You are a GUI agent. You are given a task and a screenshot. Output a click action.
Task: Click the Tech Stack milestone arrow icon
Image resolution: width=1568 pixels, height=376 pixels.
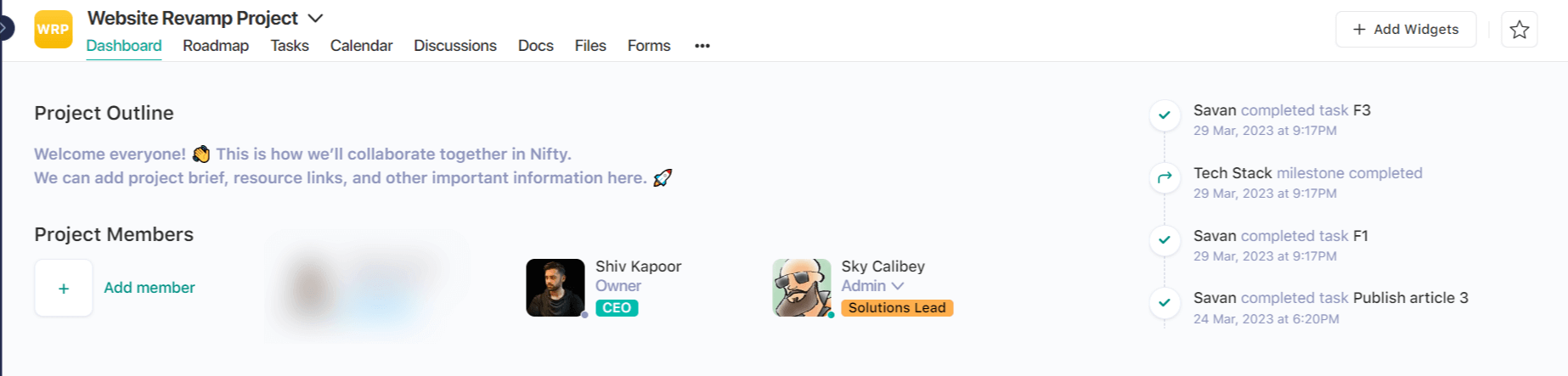(x=1165, y=177)
